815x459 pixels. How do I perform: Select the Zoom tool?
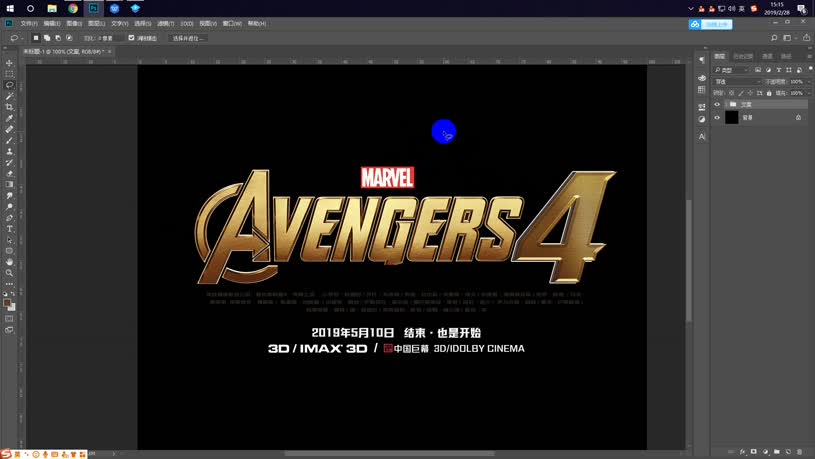[x=9, y=273]
